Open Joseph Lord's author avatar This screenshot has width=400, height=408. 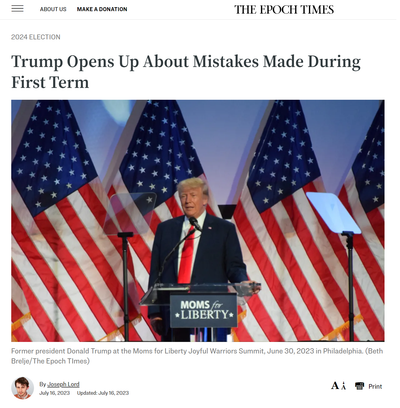click(x=23, y=388)
